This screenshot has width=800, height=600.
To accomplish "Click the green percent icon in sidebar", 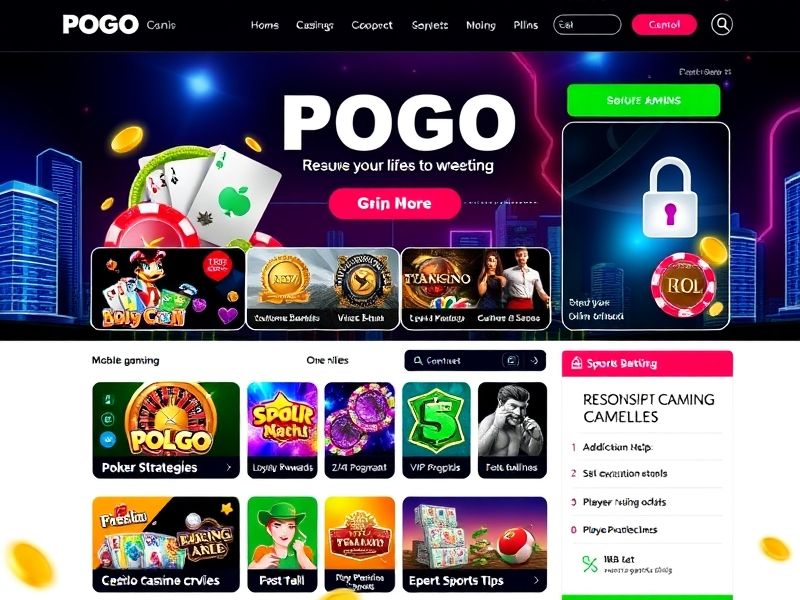I will [x=590, y=564].
